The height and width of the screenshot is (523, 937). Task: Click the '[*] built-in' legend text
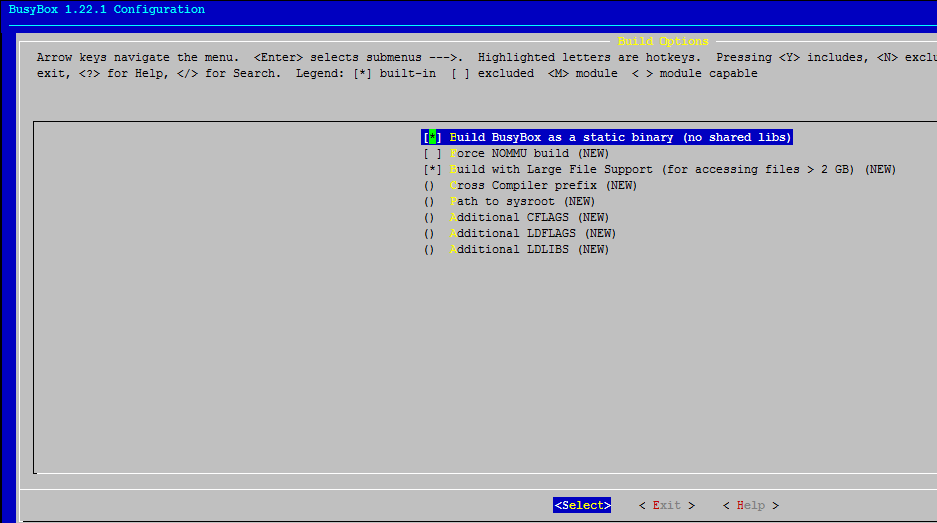[394, 74]
